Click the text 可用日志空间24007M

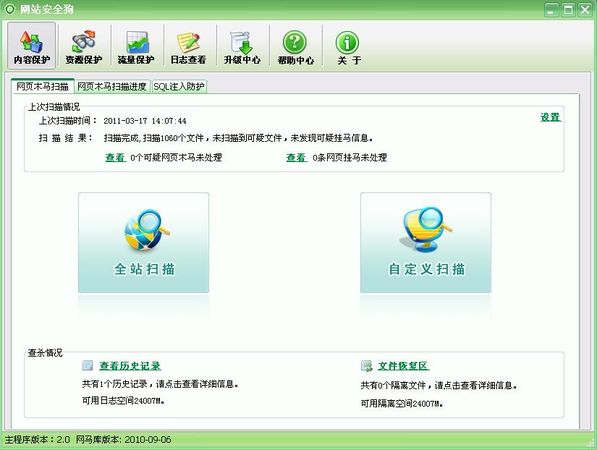(x=123, y=401)
